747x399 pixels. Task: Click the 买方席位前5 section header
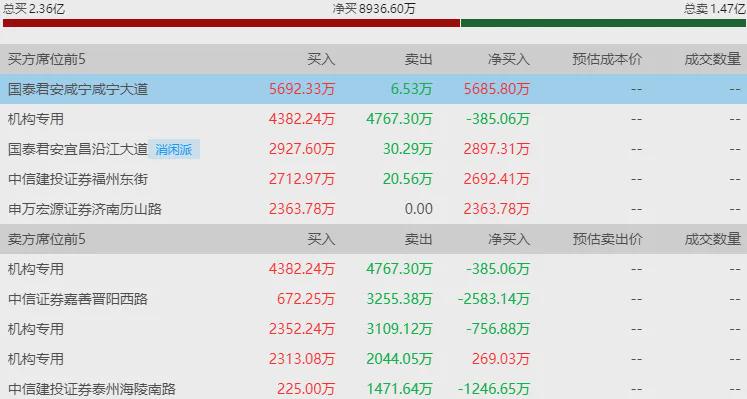tap(47, 59)
